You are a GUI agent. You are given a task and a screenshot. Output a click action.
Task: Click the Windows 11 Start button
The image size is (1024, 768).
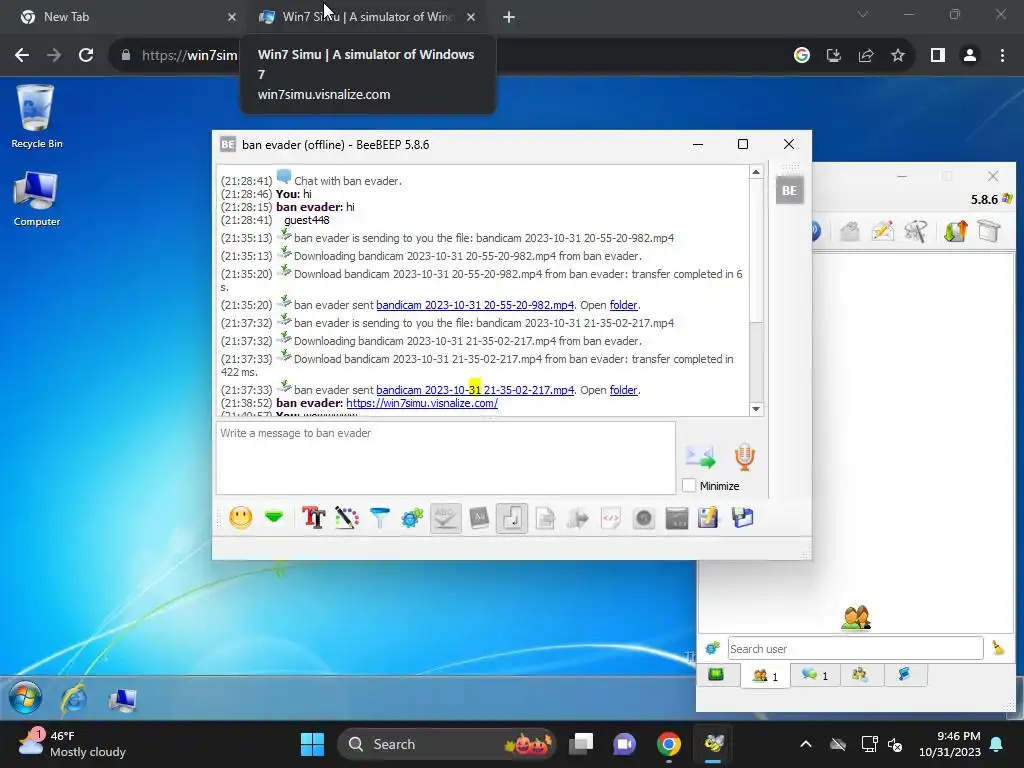point(312,744)
